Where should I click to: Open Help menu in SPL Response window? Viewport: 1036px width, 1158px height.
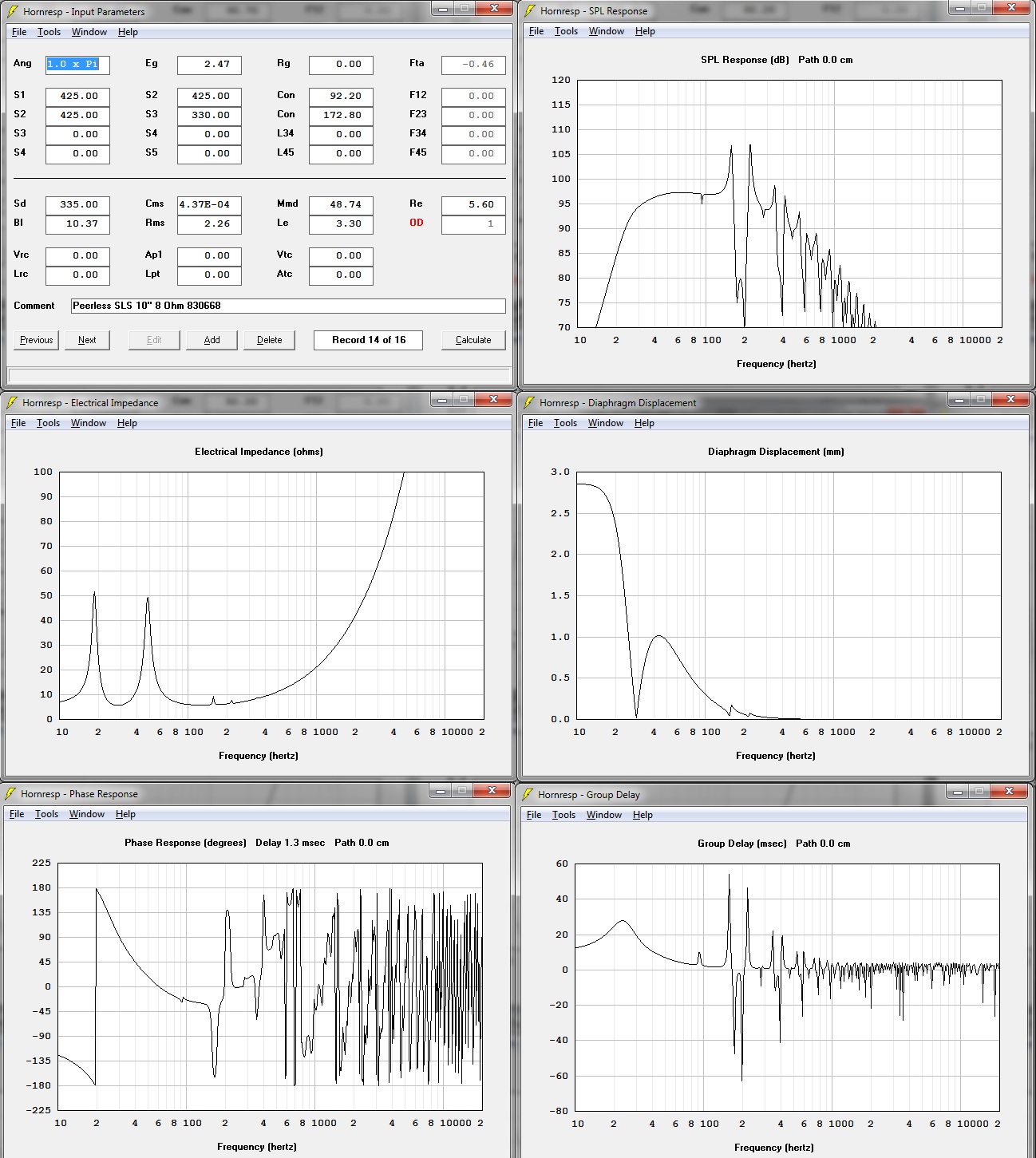pos(645,31)
